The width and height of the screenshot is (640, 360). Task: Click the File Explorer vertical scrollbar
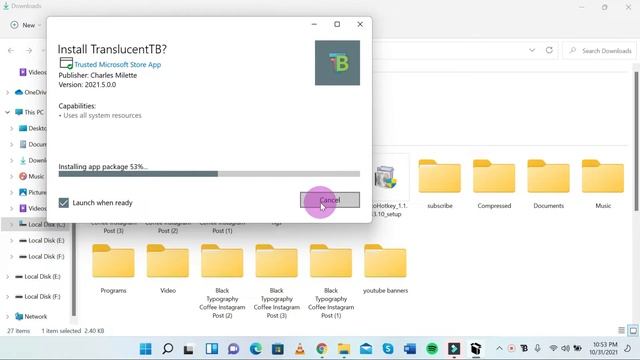[637, 141]
